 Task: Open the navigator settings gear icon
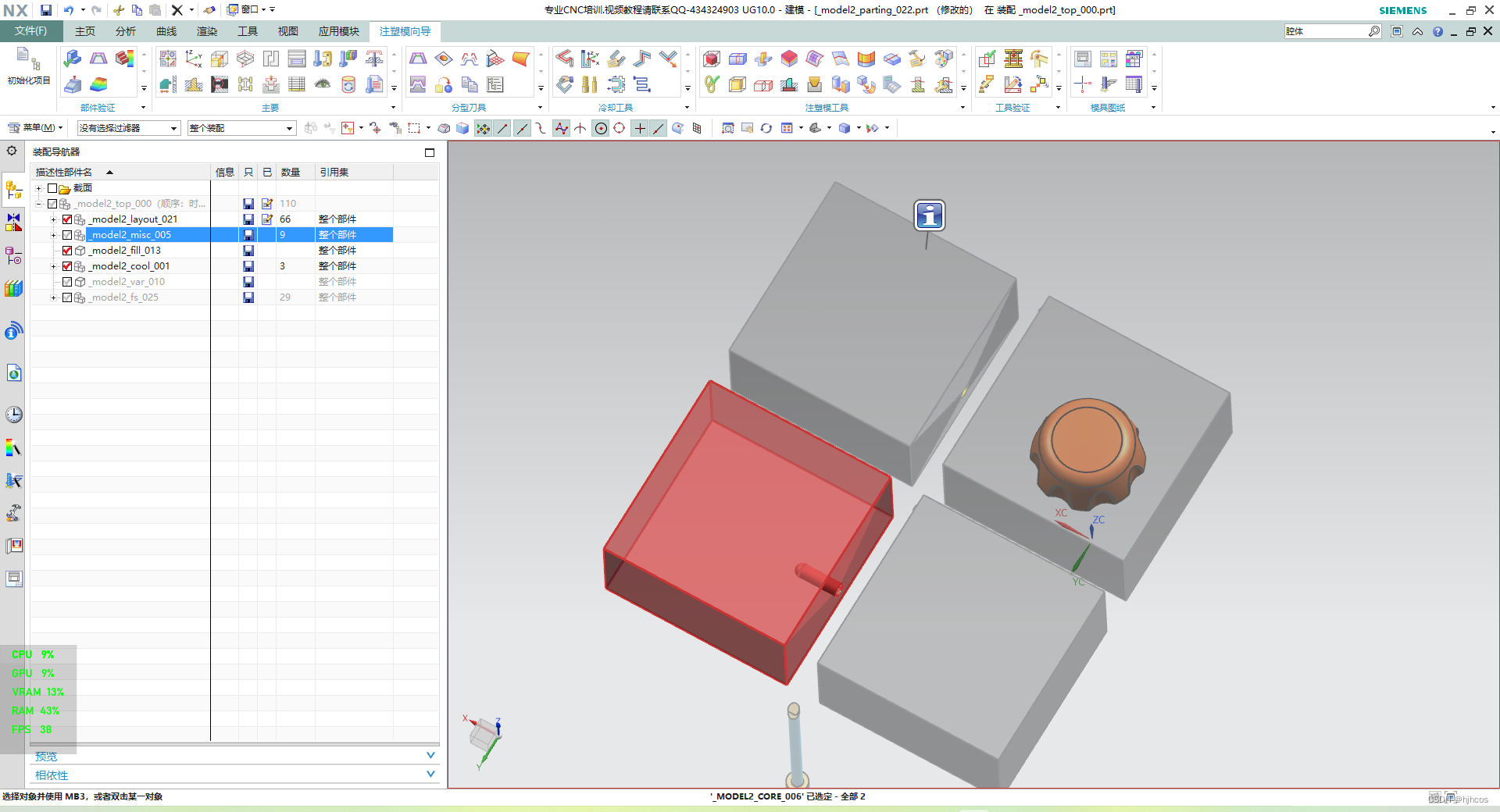click(12, 151)
